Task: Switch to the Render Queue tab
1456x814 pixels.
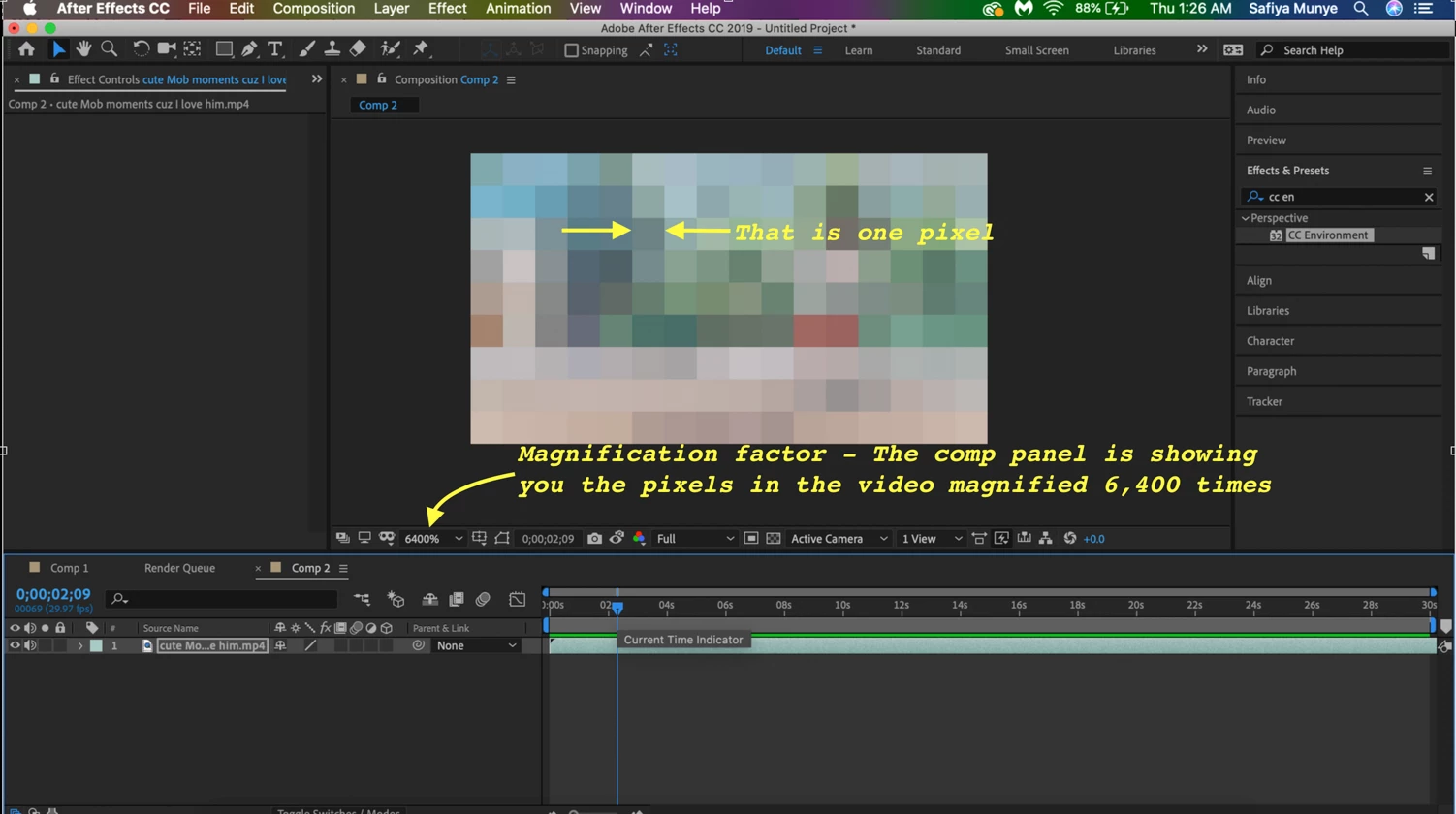Action: pos(179,568)
